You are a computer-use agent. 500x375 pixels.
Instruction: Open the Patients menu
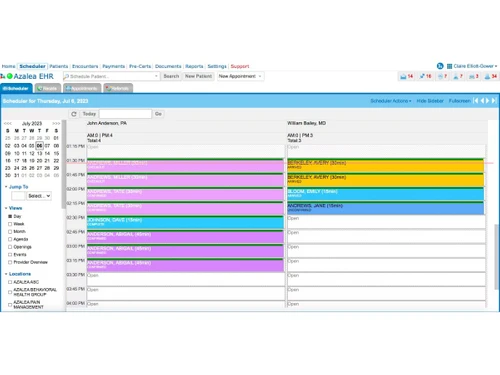[x=59, y=66]
